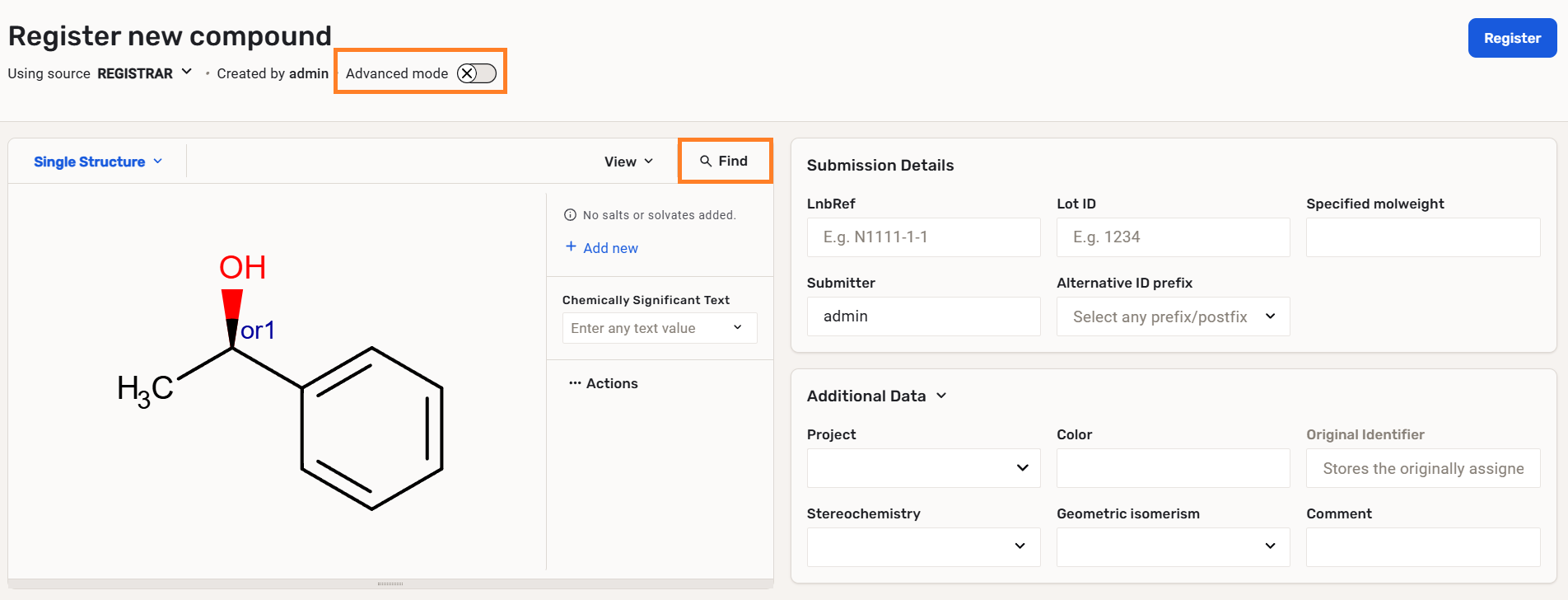Click the Find magnifier icon
The image size is (1568, 600).
[706, 162]
